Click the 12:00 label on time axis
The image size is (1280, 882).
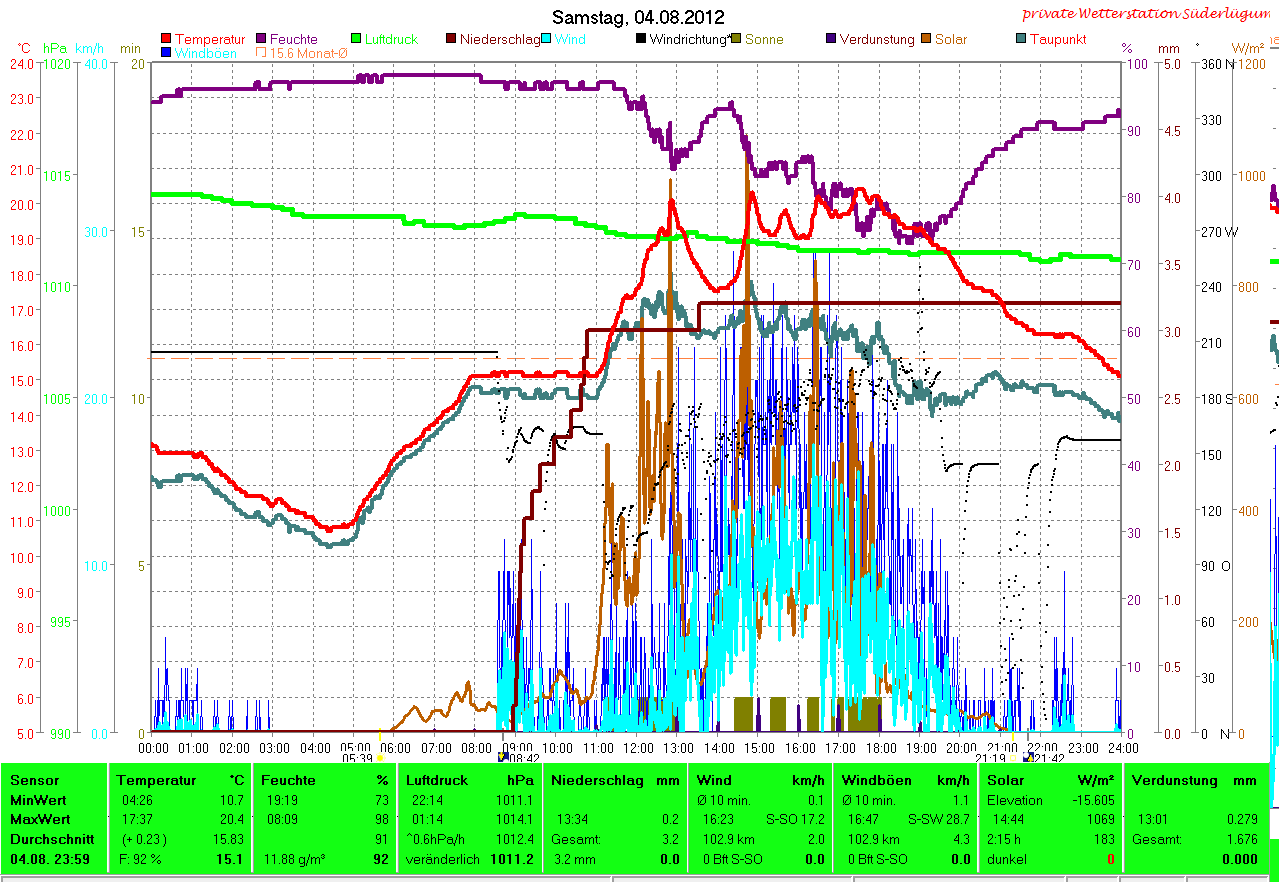click(x=637, y=747)
